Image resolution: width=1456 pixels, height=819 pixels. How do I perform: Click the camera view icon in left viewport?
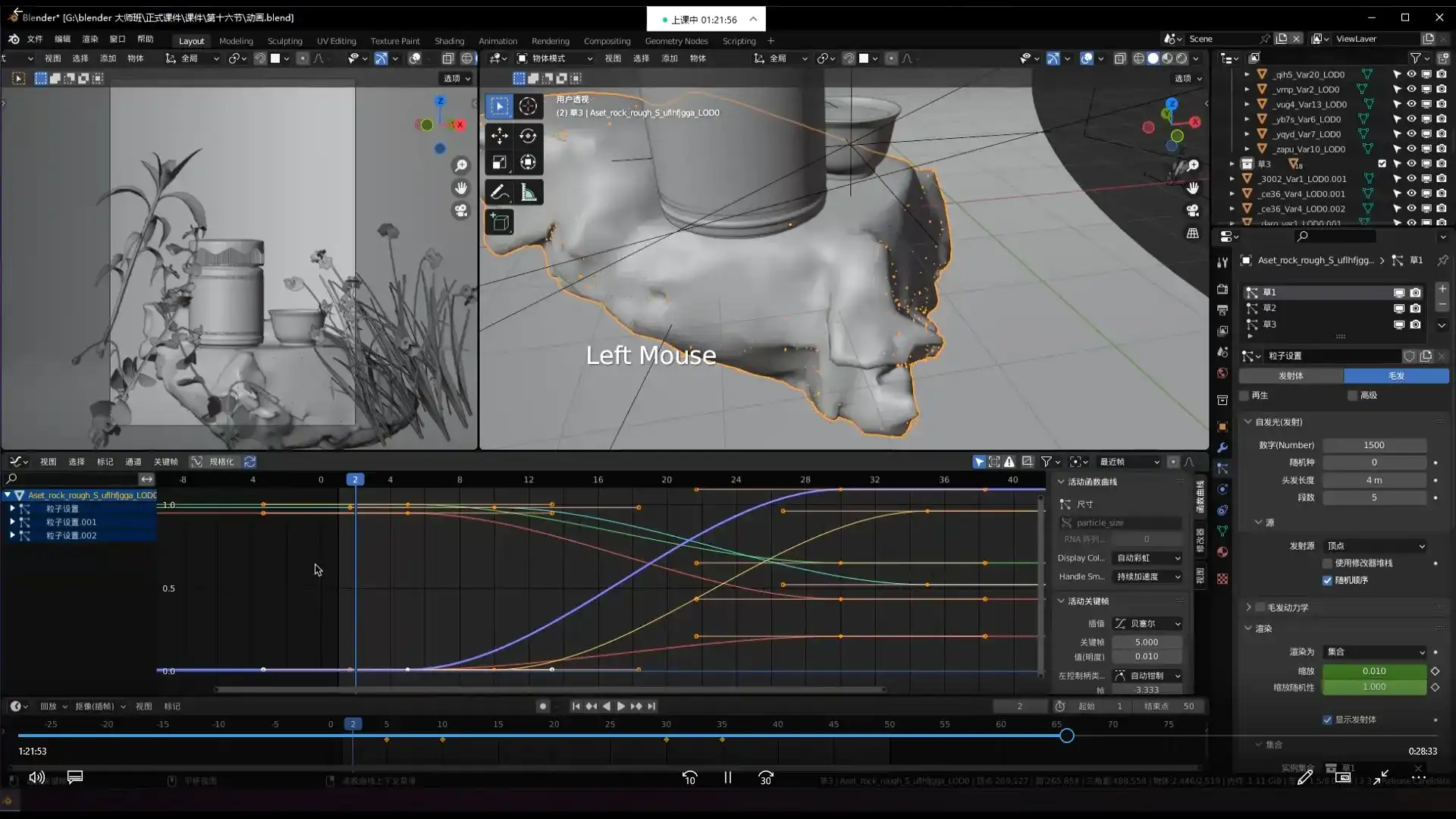461,211
